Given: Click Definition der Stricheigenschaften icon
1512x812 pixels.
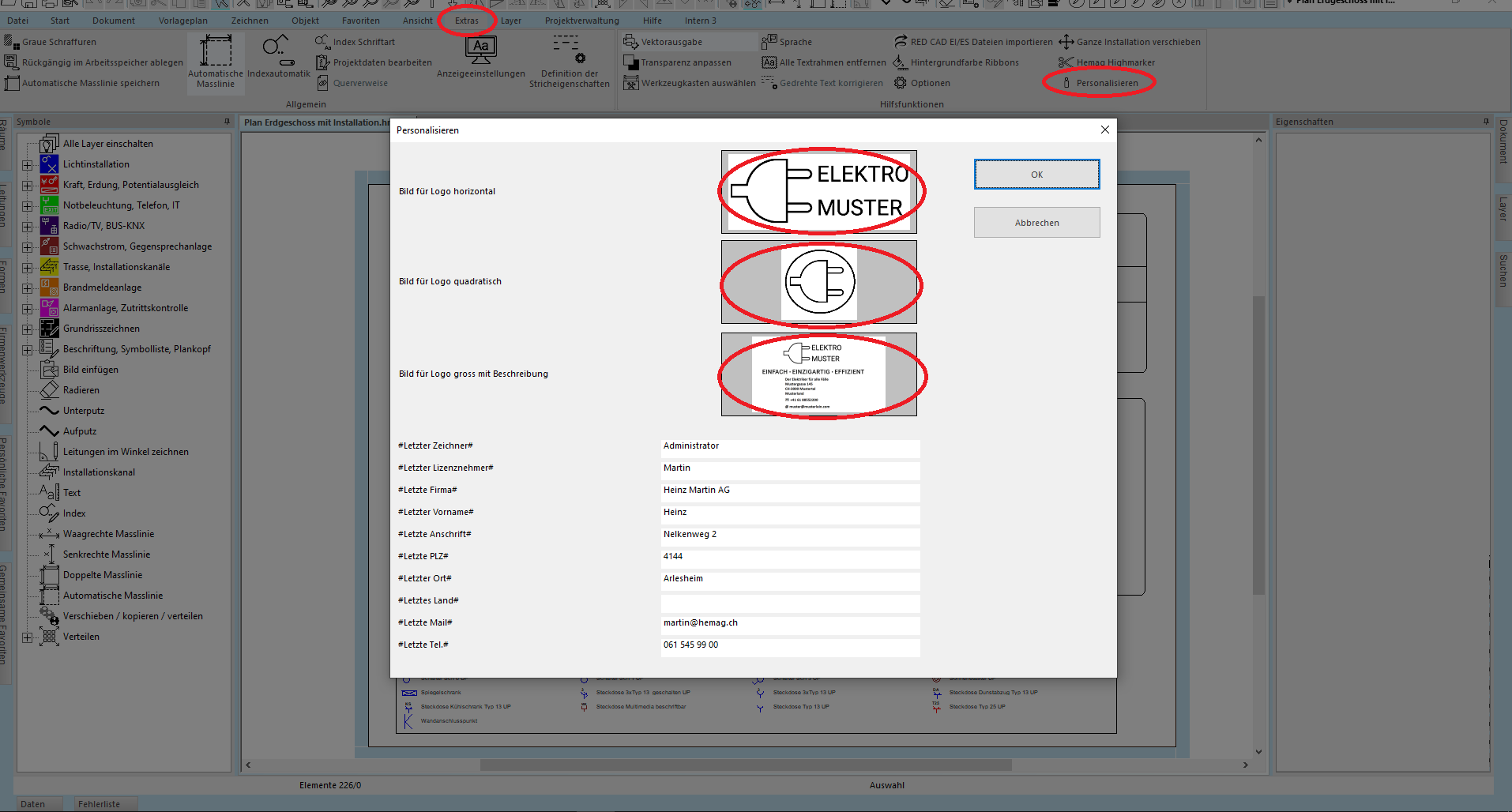Looking at the screenshot, I should (569, 51).
